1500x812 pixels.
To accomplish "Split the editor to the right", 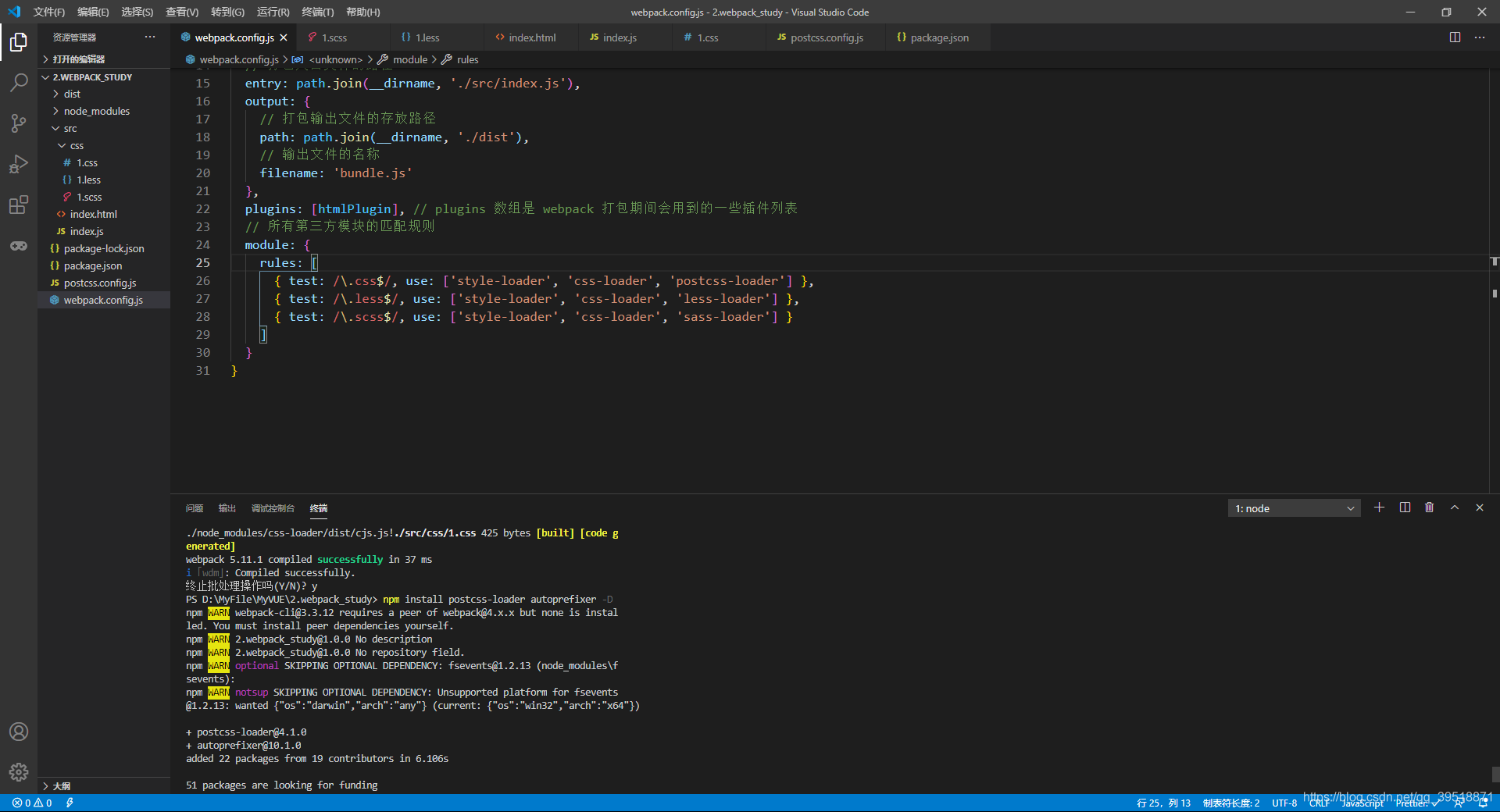I will pyautogui.click(x=1455, y=37).
